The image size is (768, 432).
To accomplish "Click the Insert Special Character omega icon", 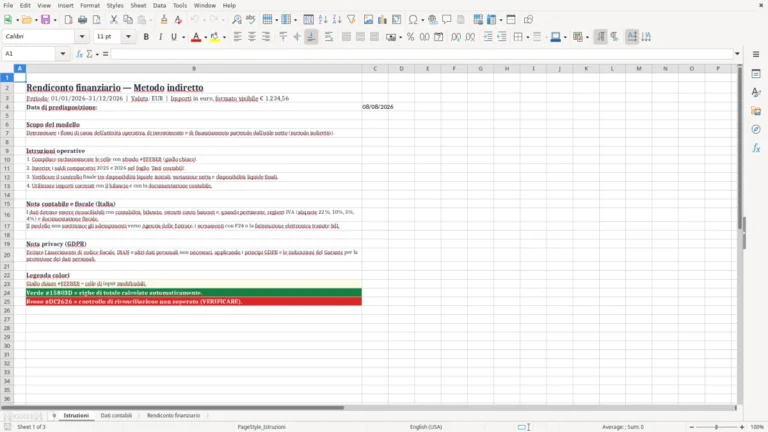I will (413, 20).
